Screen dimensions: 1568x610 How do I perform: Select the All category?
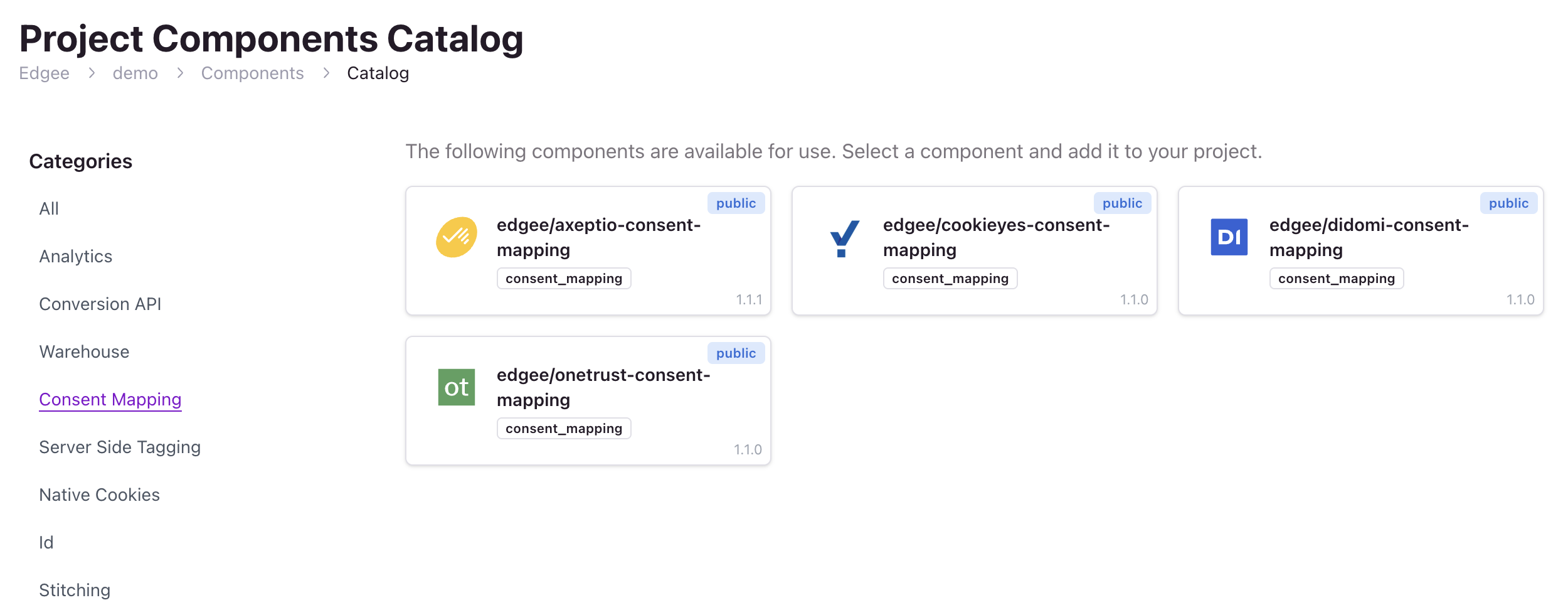click(x=49, y=208)
